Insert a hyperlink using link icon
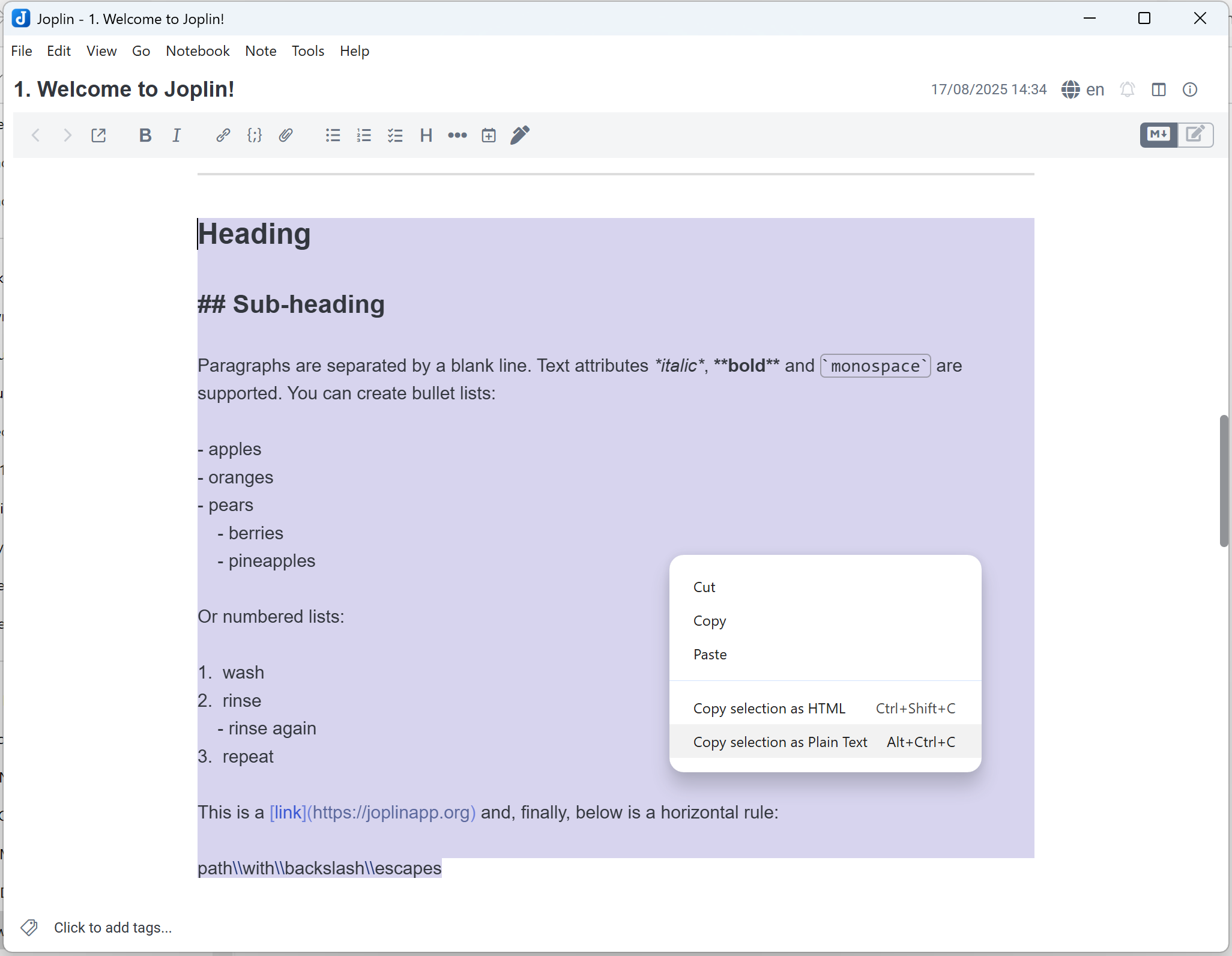The height and width of the screenshot is (956, 1232). pyautogui.click(x=223, y=135)
